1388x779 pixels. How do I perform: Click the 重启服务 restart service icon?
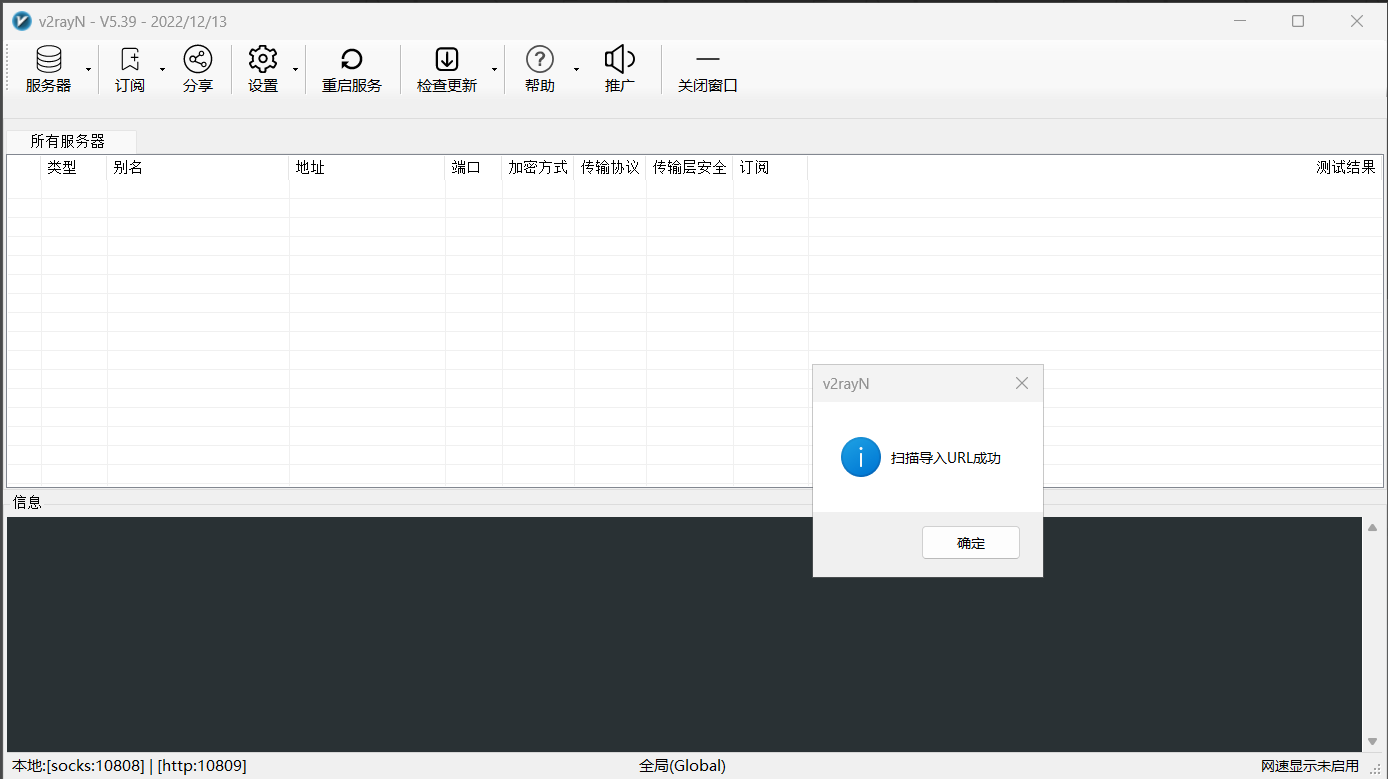[x=351, y=60]
